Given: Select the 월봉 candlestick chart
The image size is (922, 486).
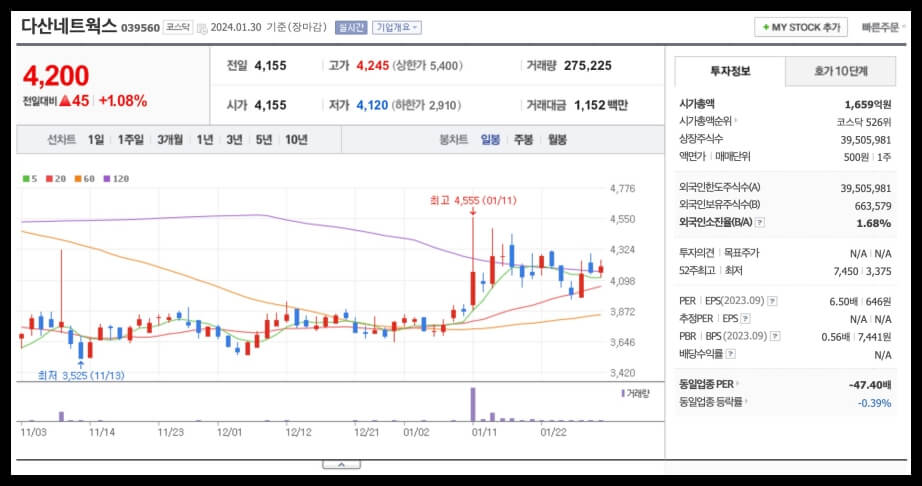Looking at the screenshot, I should tap(557, 140).
